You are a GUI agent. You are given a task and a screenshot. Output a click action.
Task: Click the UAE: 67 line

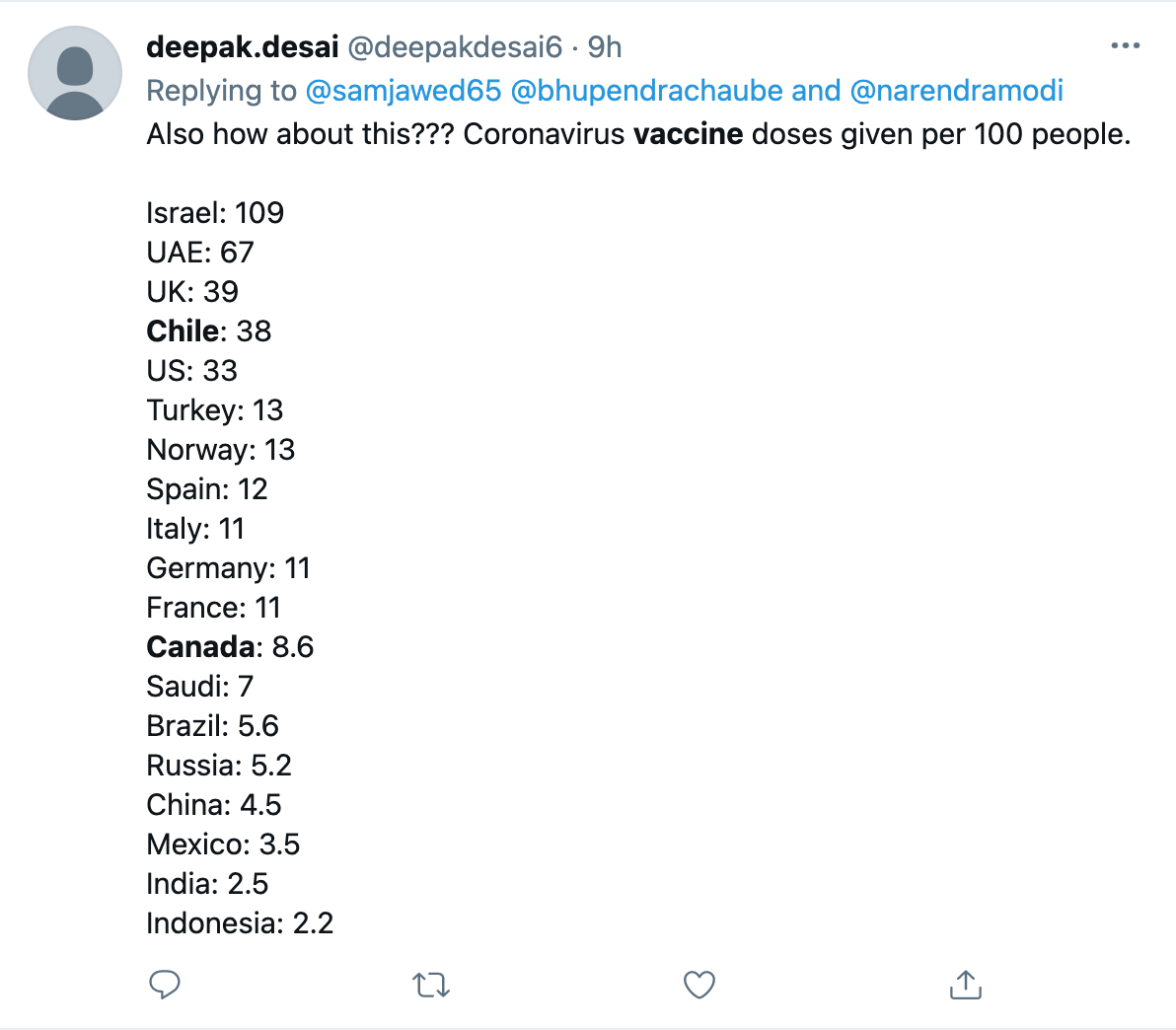click(x=200, y=252)
